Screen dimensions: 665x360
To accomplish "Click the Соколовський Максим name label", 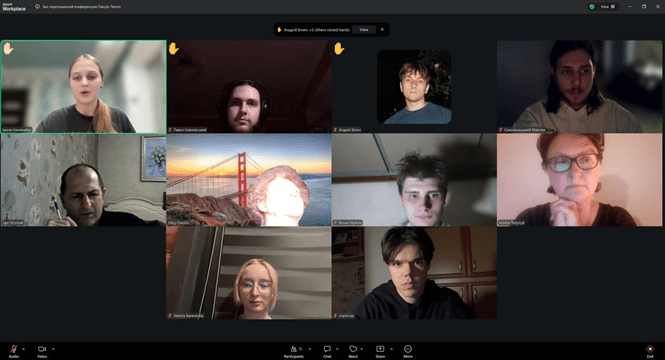I will click(x=522, y=130).
